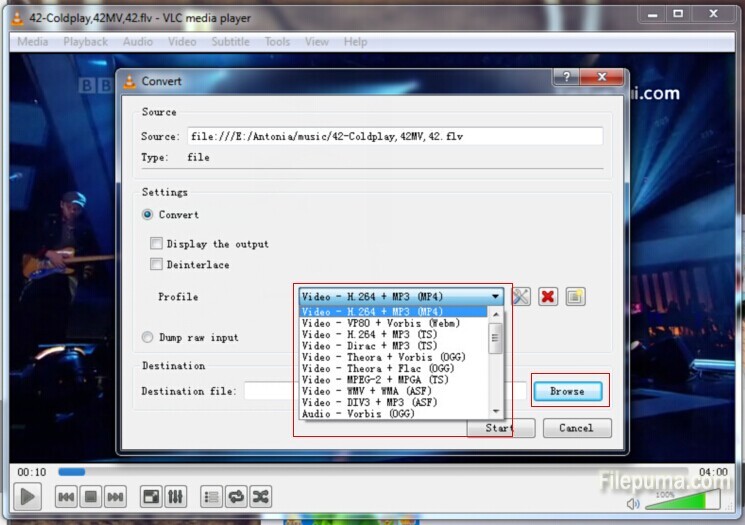
Task: Enable shuffle random playback icon
Action: [260, 496]
